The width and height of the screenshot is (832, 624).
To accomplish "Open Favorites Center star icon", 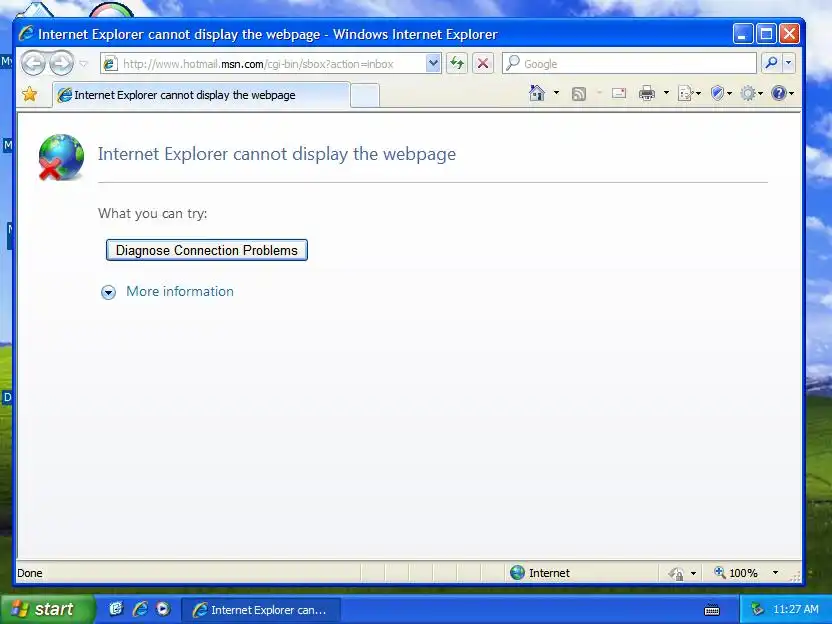I will (30, 94).
